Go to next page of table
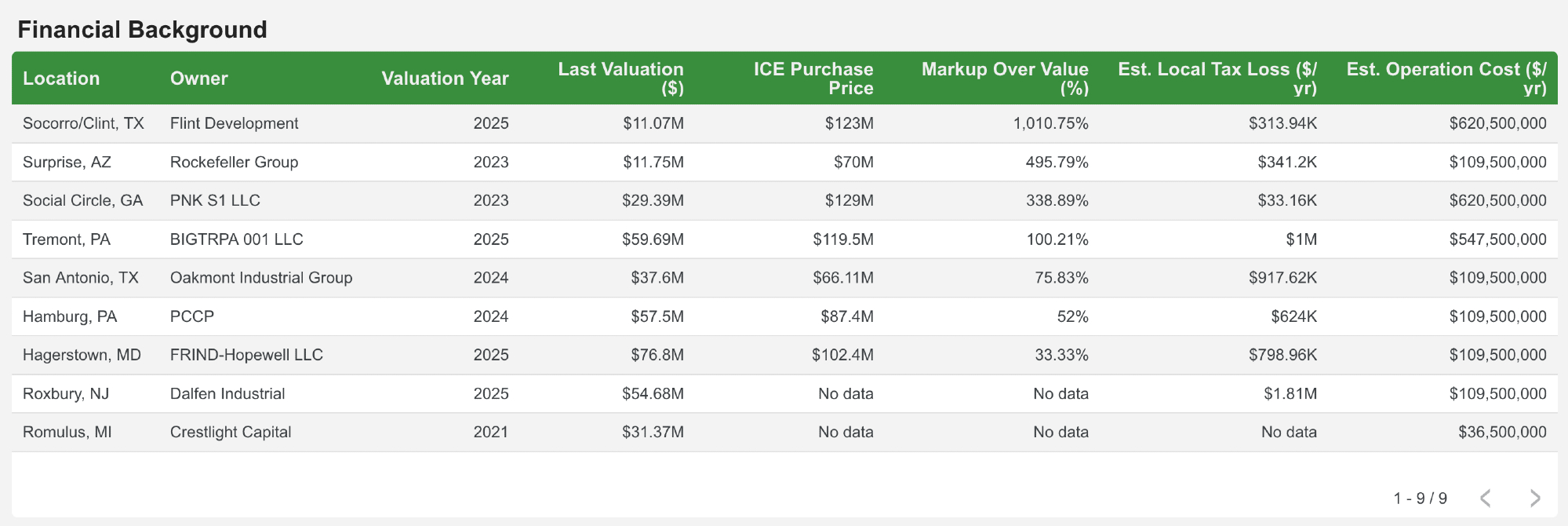Image resolution: width=1568 pixels, height=526 pixels. point(1535,499)
